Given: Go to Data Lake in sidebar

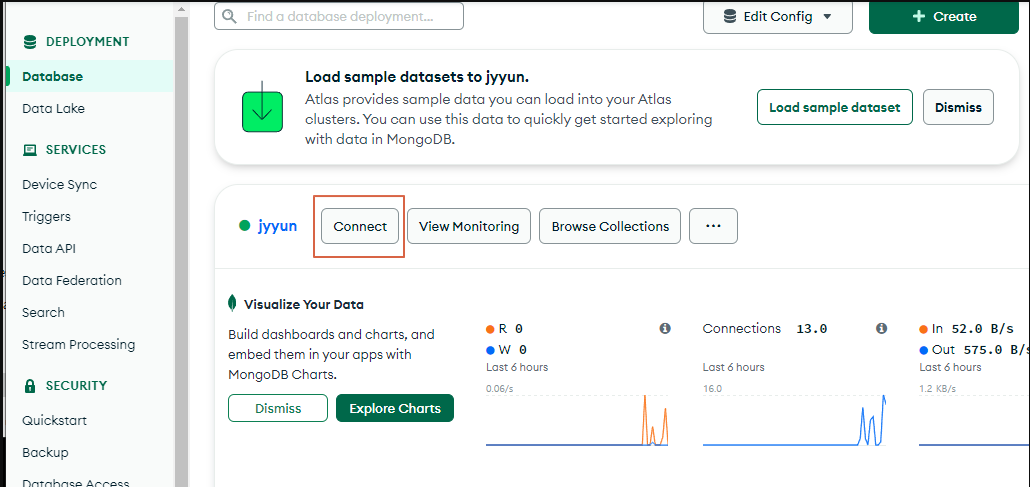Looking at the screenshot, I should pos(54,108).
